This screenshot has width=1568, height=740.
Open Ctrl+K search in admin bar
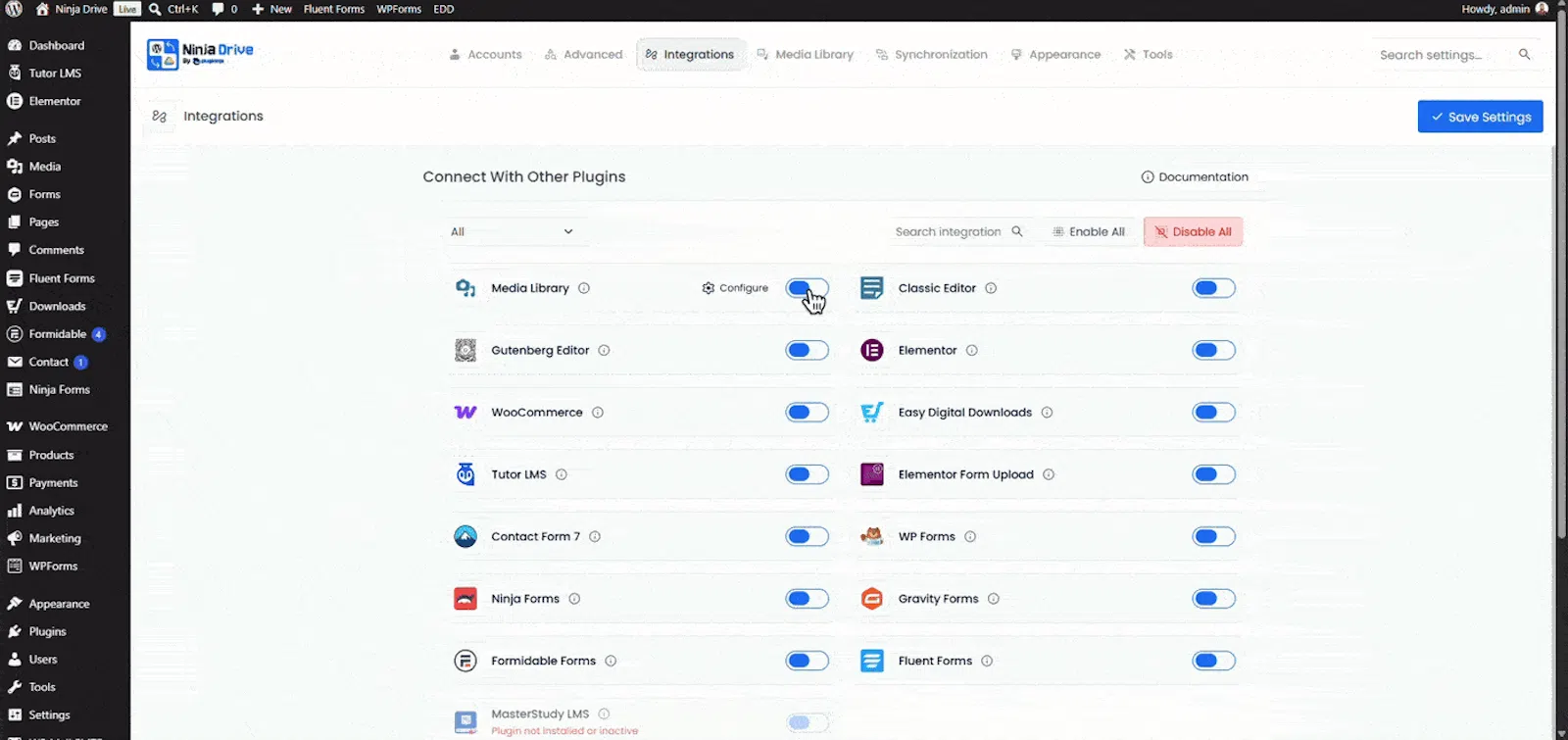(173, 9)
